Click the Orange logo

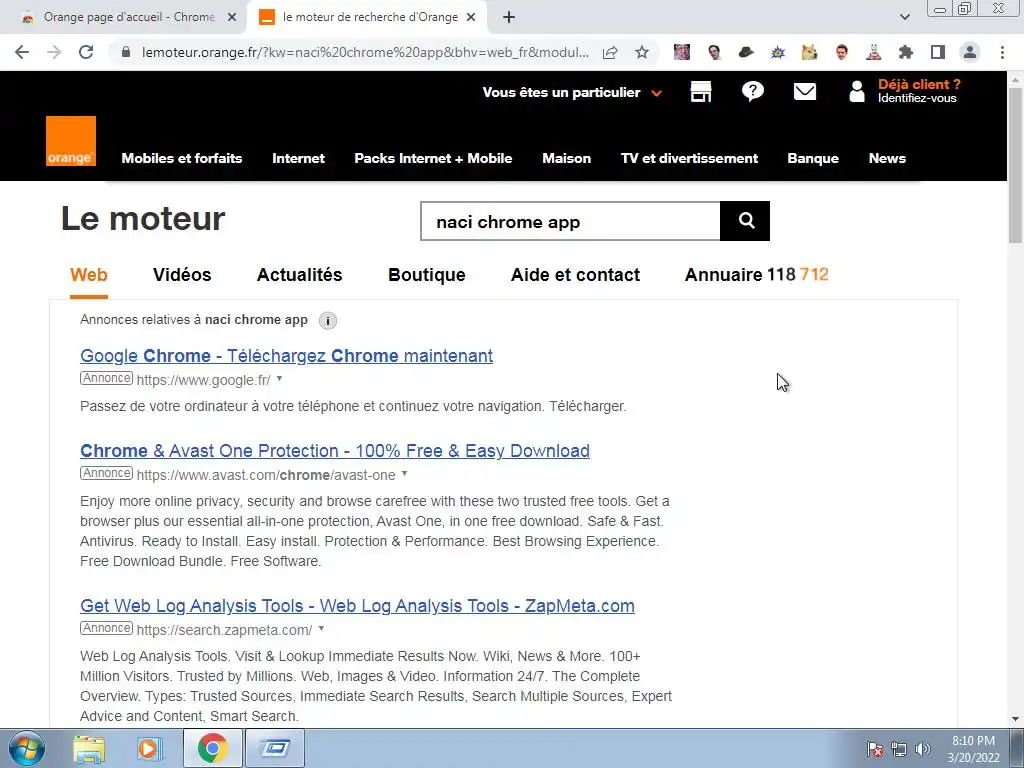[x=71, y=141]
